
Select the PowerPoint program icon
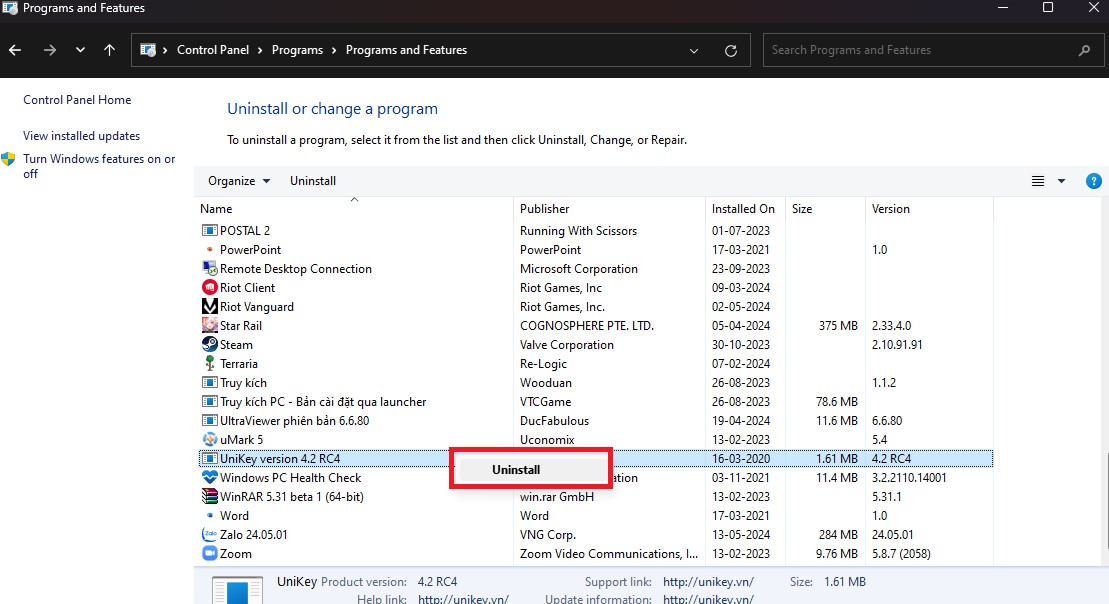209,250
